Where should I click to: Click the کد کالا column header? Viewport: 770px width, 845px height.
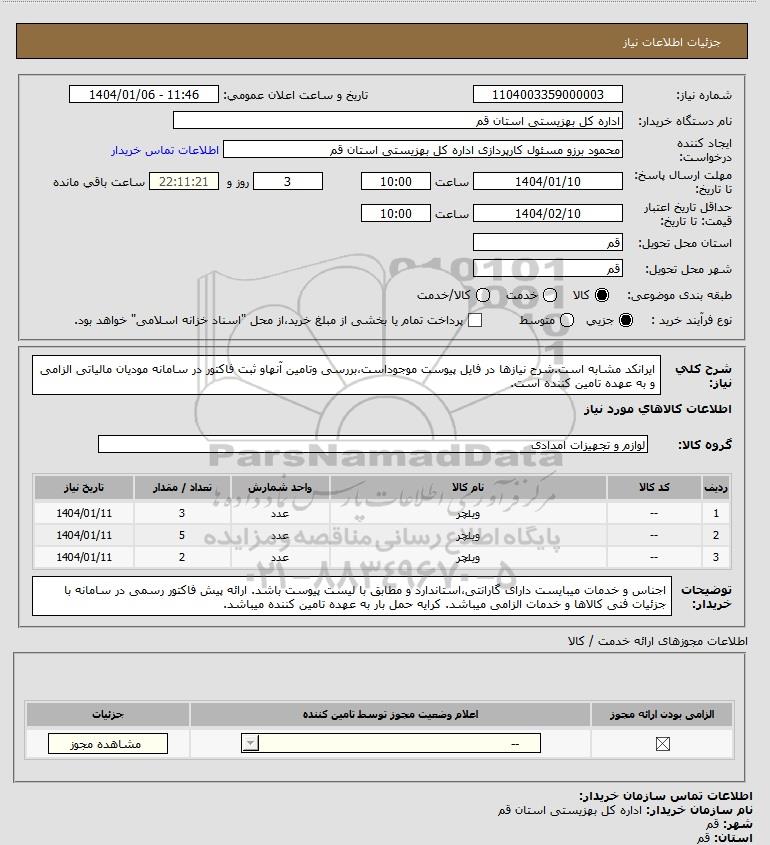(x=654, y=487)
